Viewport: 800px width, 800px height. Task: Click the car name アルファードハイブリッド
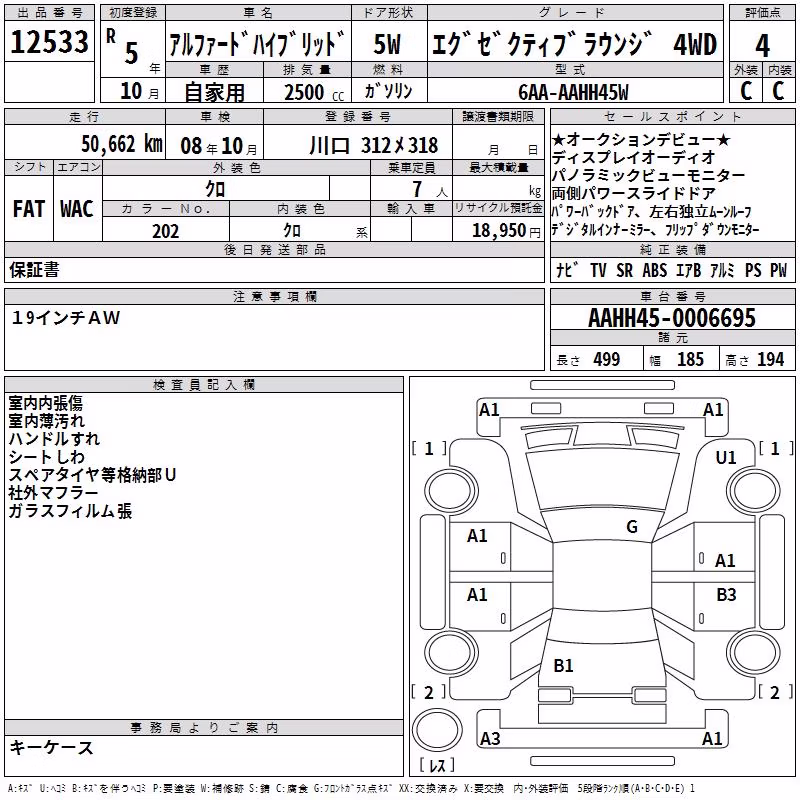click(x=258, y=44)
